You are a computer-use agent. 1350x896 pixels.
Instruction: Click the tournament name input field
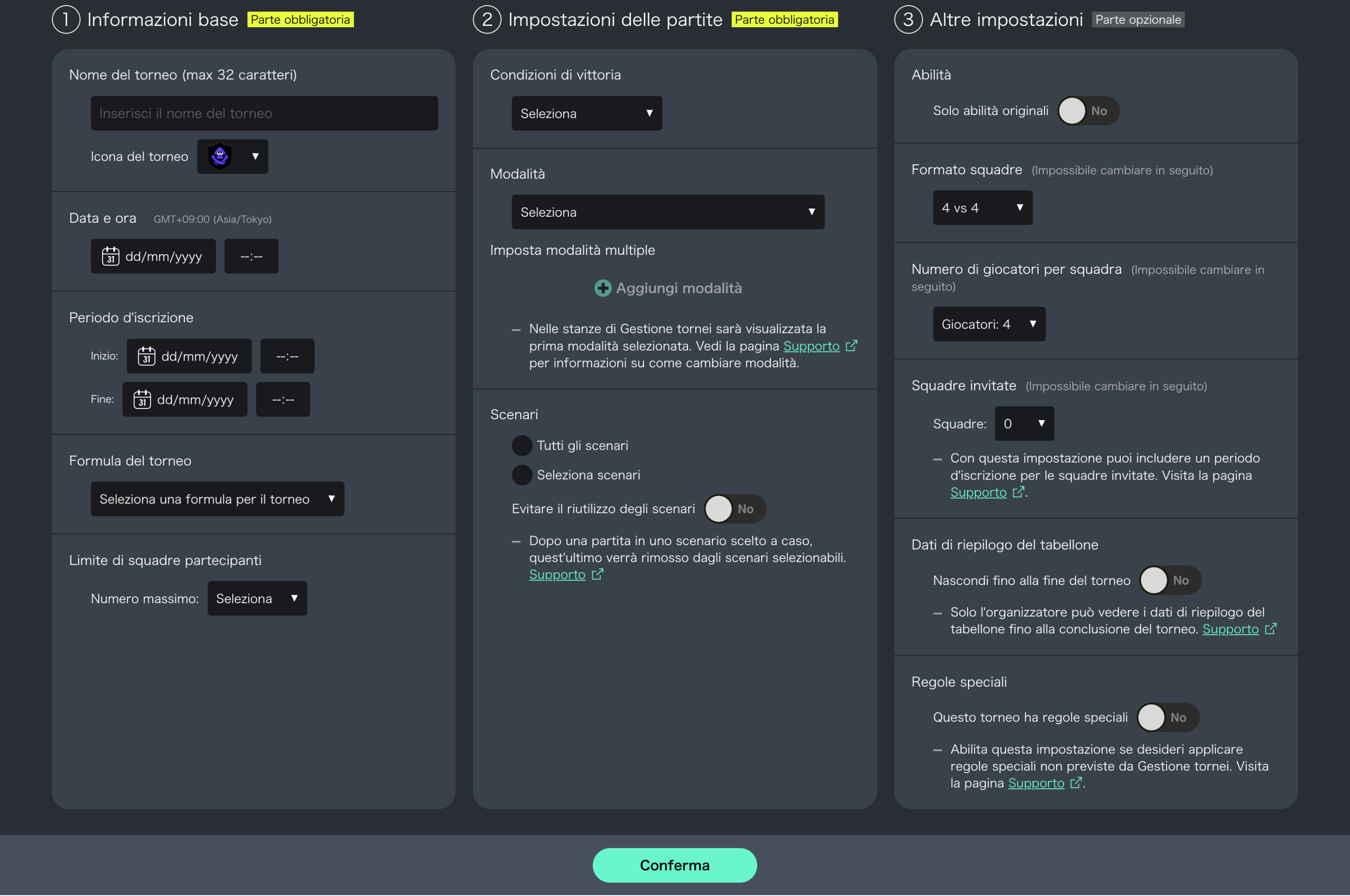(264, 113)
